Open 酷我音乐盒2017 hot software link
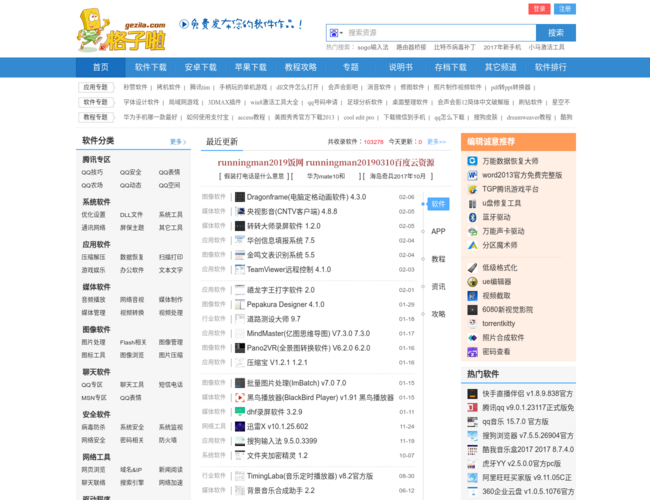The image size is (650, 500). coord(528,449)
